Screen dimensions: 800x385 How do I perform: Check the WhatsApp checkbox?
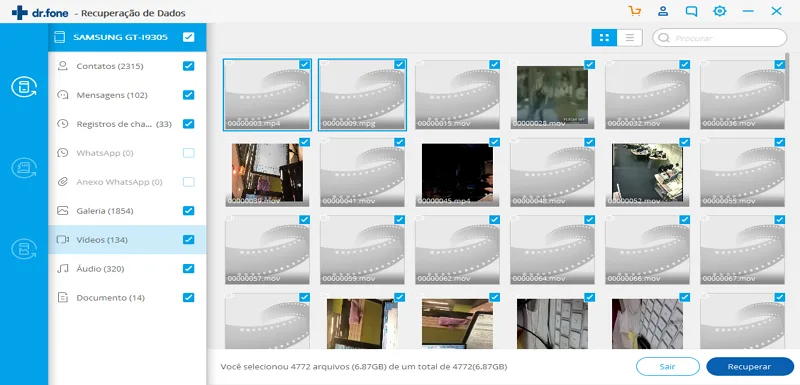188,153
